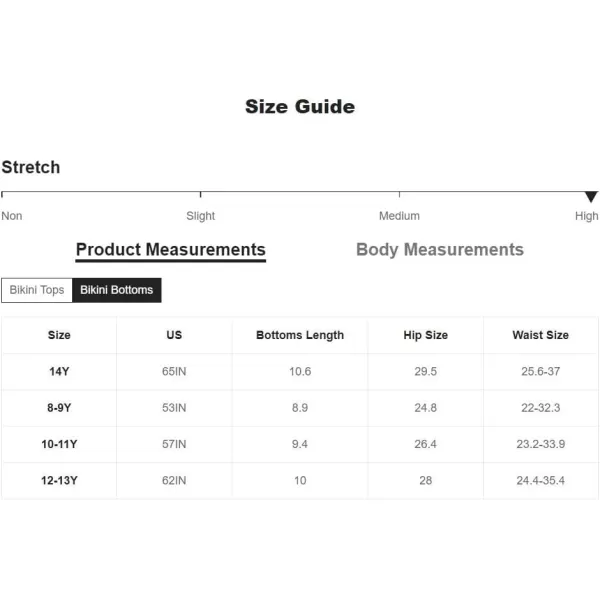Click the 'High' stretch label
This screenshot has width=600, height=600.
[587, 216]
